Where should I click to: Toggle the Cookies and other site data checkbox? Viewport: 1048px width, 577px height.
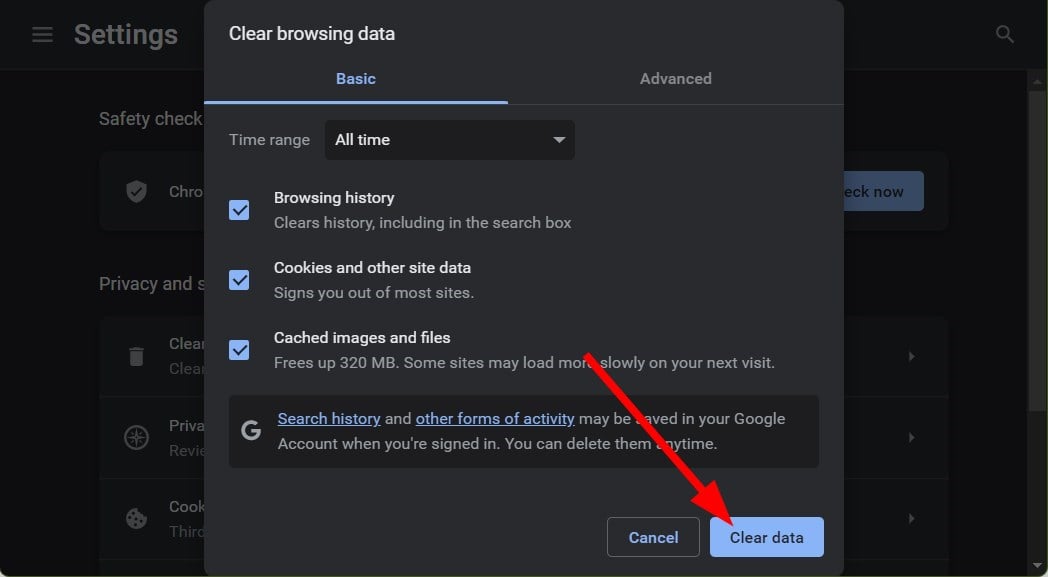click(239, 280)
